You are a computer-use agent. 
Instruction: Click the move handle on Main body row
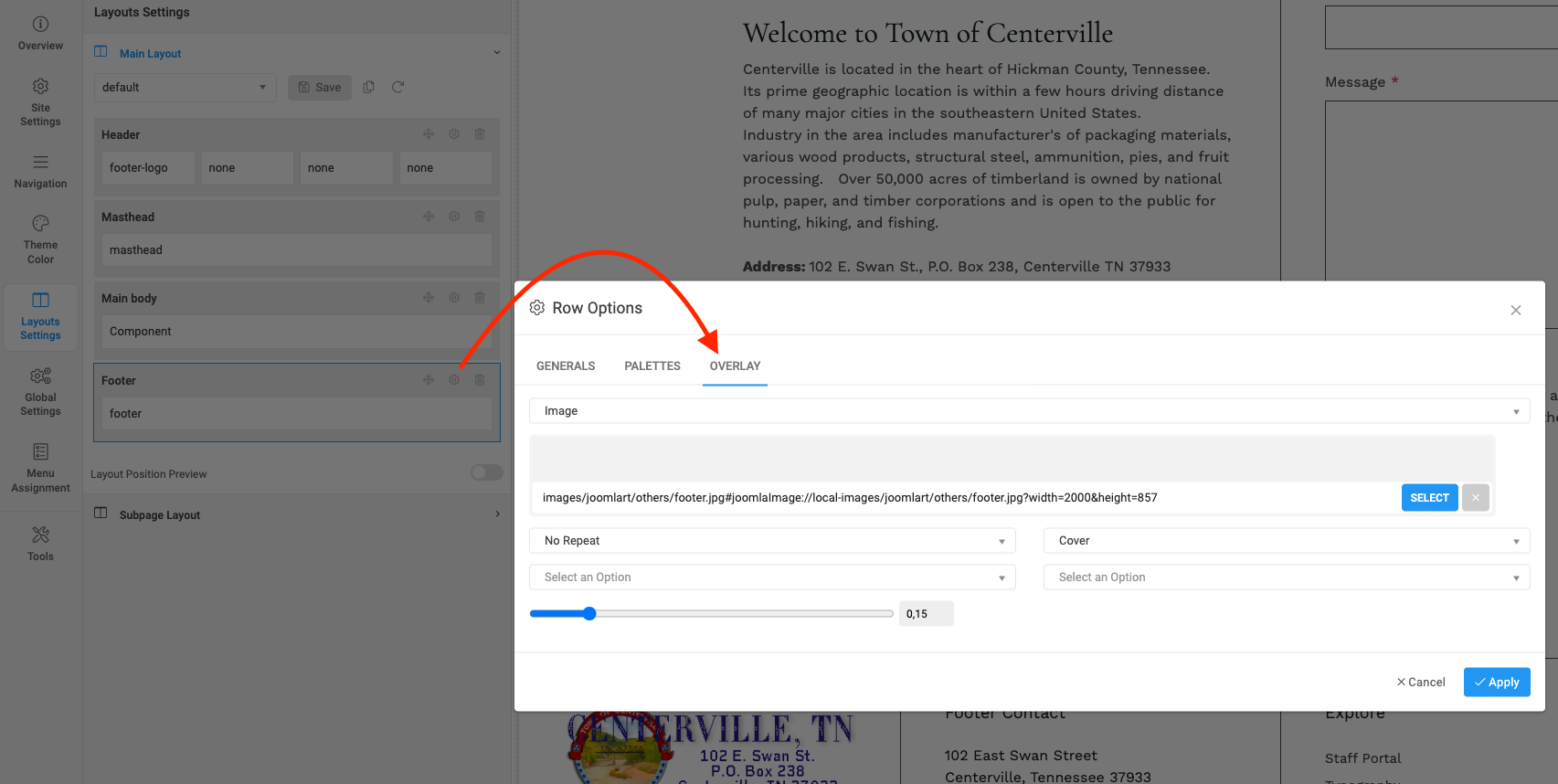pyautogui.click(x=429, y=298)
